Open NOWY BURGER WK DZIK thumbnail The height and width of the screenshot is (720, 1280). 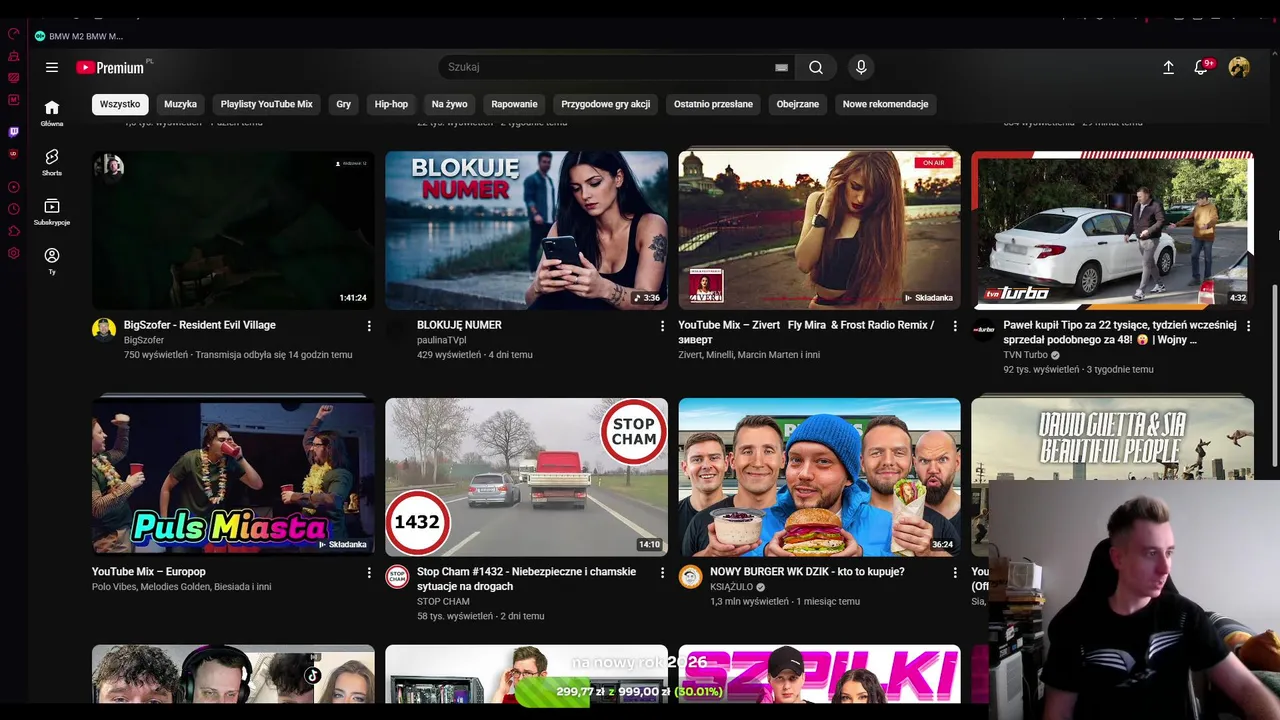pos(819,477)
